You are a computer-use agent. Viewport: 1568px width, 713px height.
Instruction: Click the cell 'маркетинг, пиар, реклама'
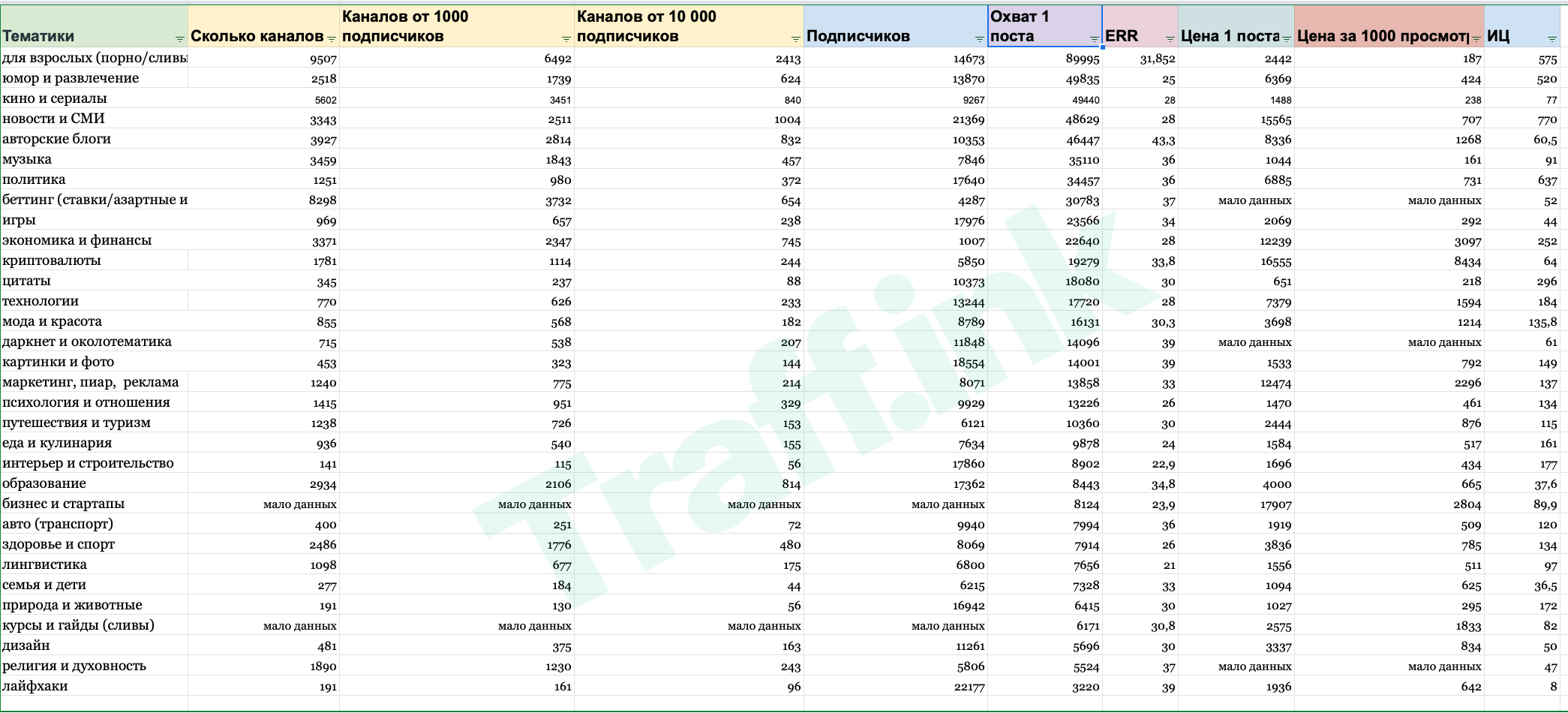pyautogui.click(x=94, y=382)
